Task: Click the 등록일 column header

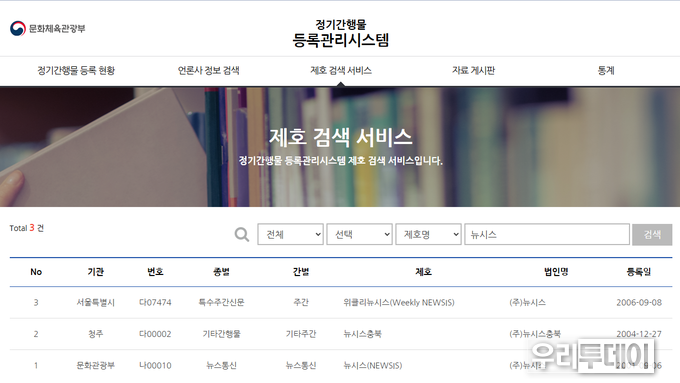Action: (639, 272)
